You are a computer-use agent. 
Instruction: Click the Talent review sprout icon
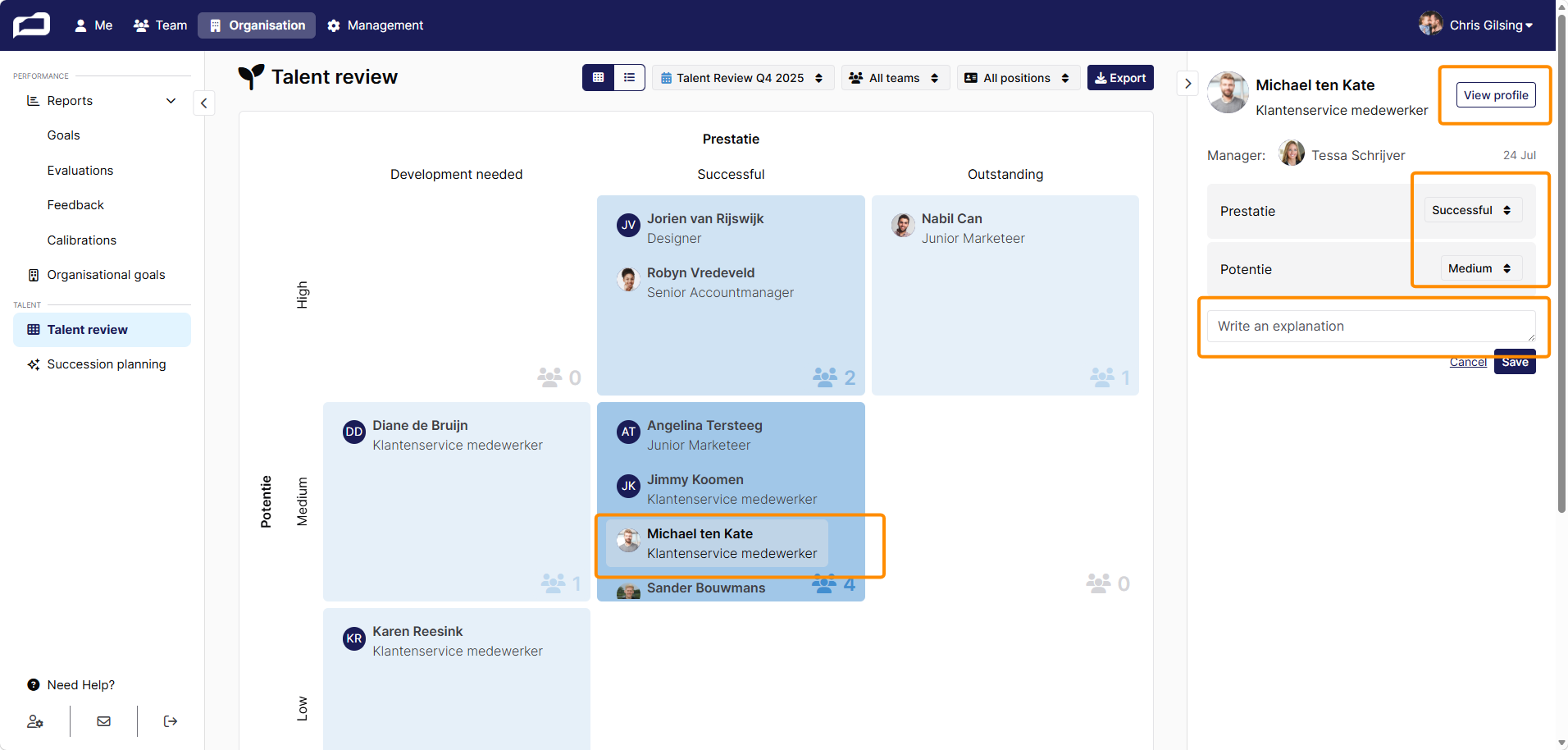(251, 77)
